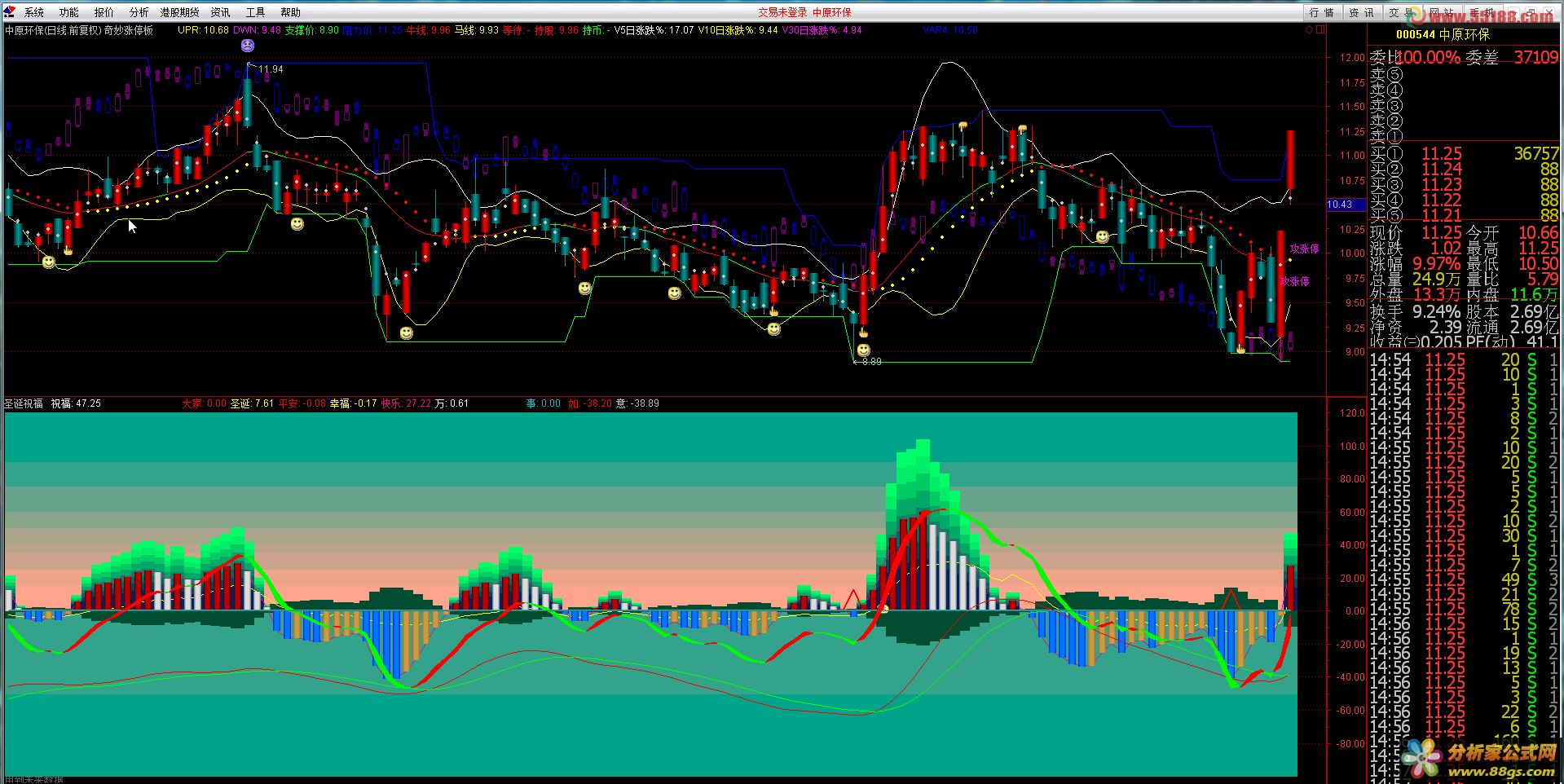Click the rightmost hand marker near price 9.00
The height and width of the screenshot is (784, 1564).
(1240, 348)
